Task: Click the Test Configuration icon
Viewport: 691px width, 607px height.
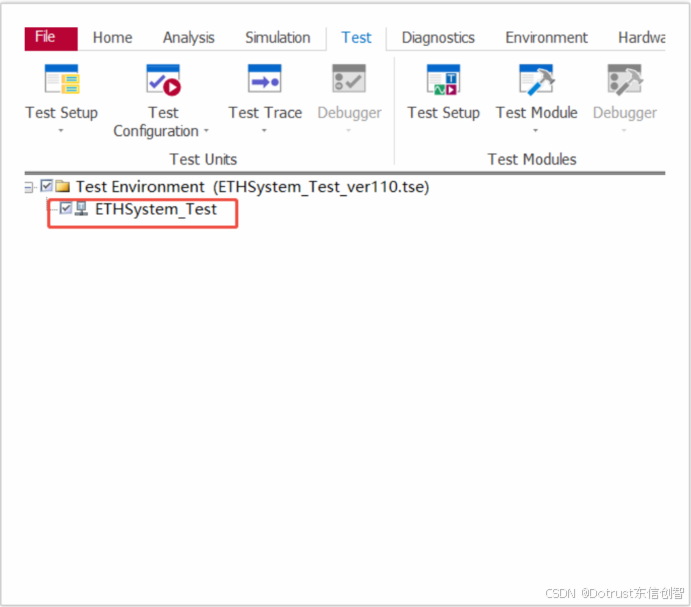Action: pyautogui.click(x=163, y=79)
